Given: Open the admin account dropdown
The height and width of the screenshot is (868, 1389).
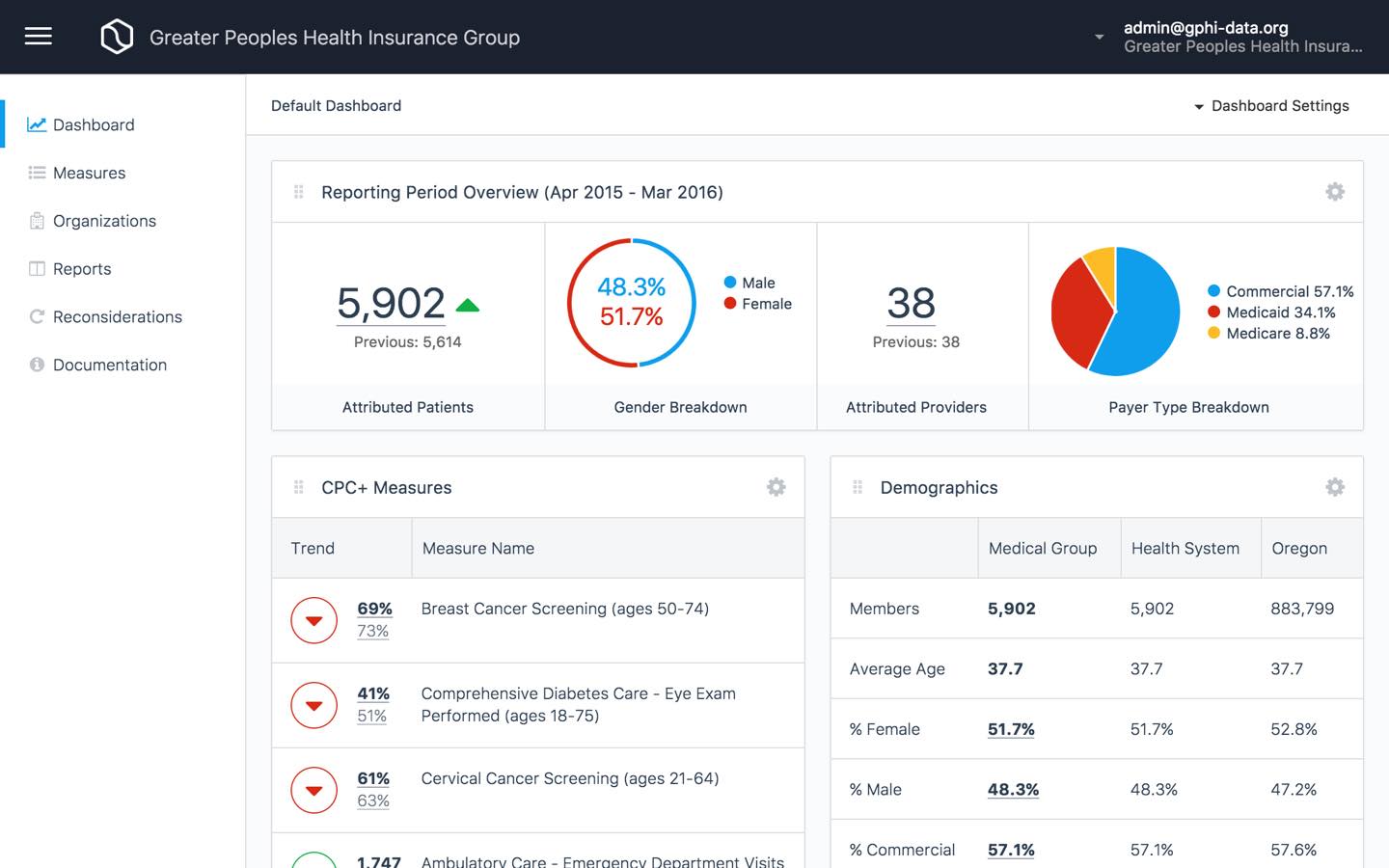Looking at the screenshot, I should [1099, 37].
